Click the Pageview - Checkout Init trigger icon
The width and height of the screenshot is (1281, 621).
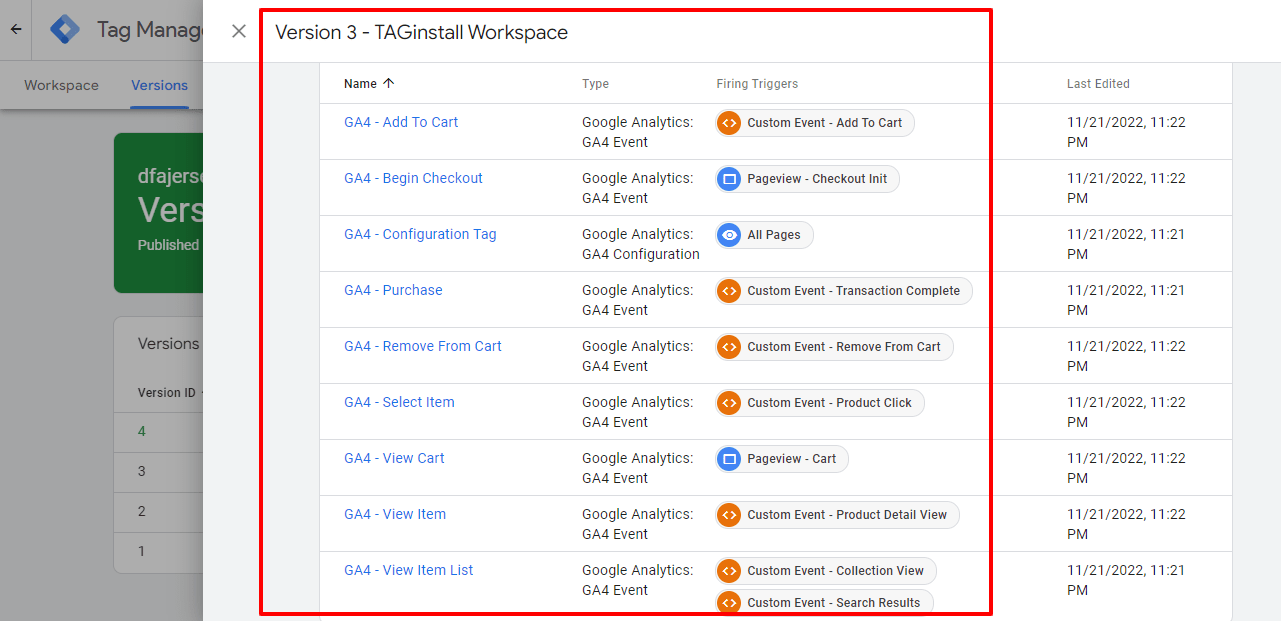(x=730, y=179)
